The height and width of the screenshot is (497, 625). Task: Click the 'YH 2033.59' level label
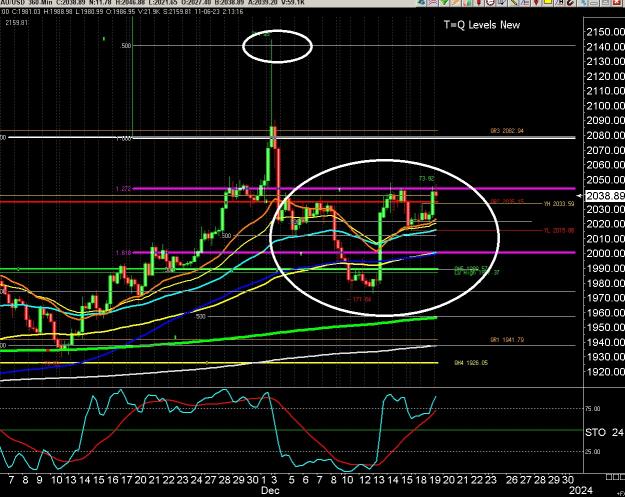coord(559,204)
